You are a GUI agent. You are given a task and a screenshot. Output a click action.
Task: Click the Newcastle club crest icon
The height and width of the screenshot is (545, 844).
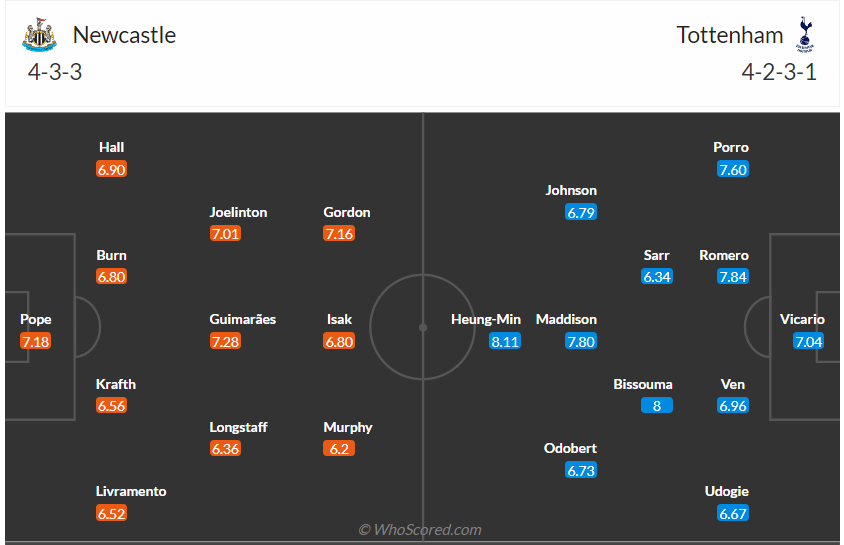point(39,35)
